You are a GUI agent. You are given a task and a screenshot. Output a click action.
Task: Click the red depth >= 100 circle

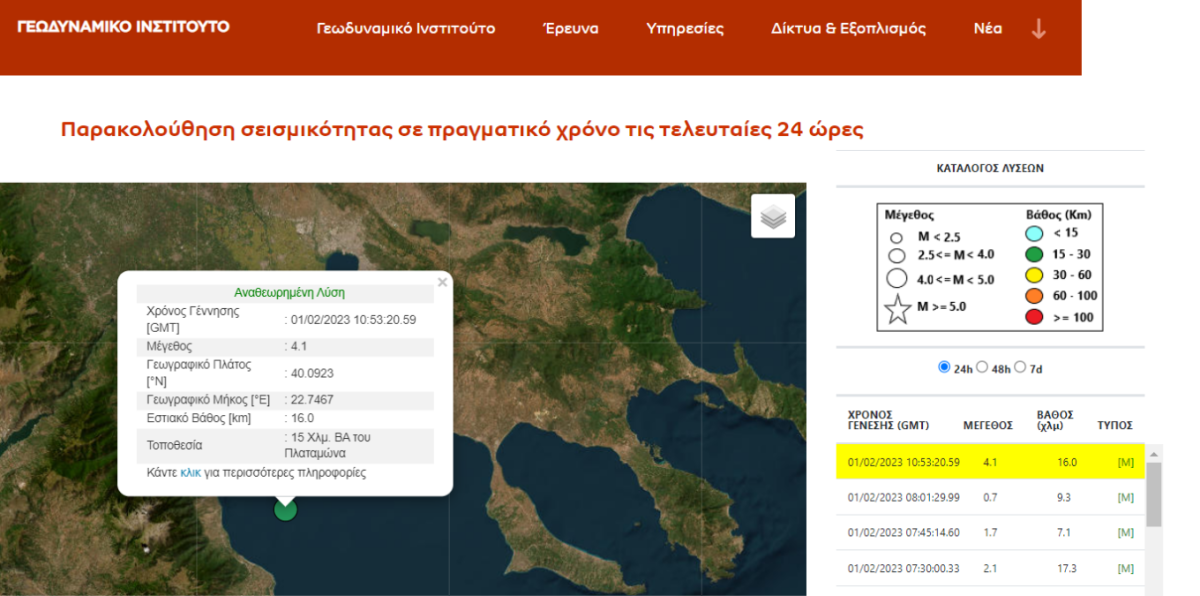point(1035,318)
